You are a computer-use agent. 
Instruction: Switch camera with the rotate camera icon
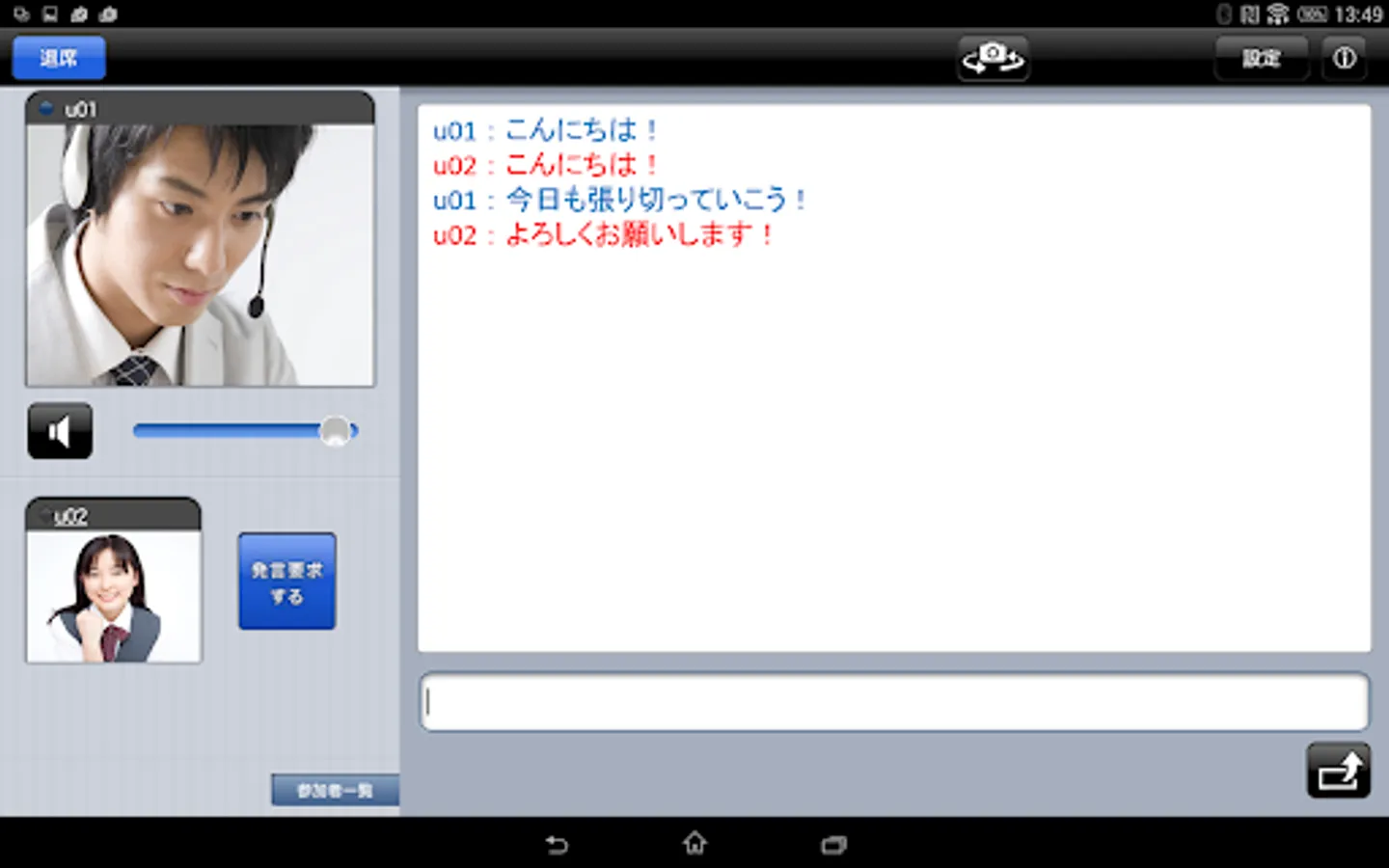tap(993, 59)
